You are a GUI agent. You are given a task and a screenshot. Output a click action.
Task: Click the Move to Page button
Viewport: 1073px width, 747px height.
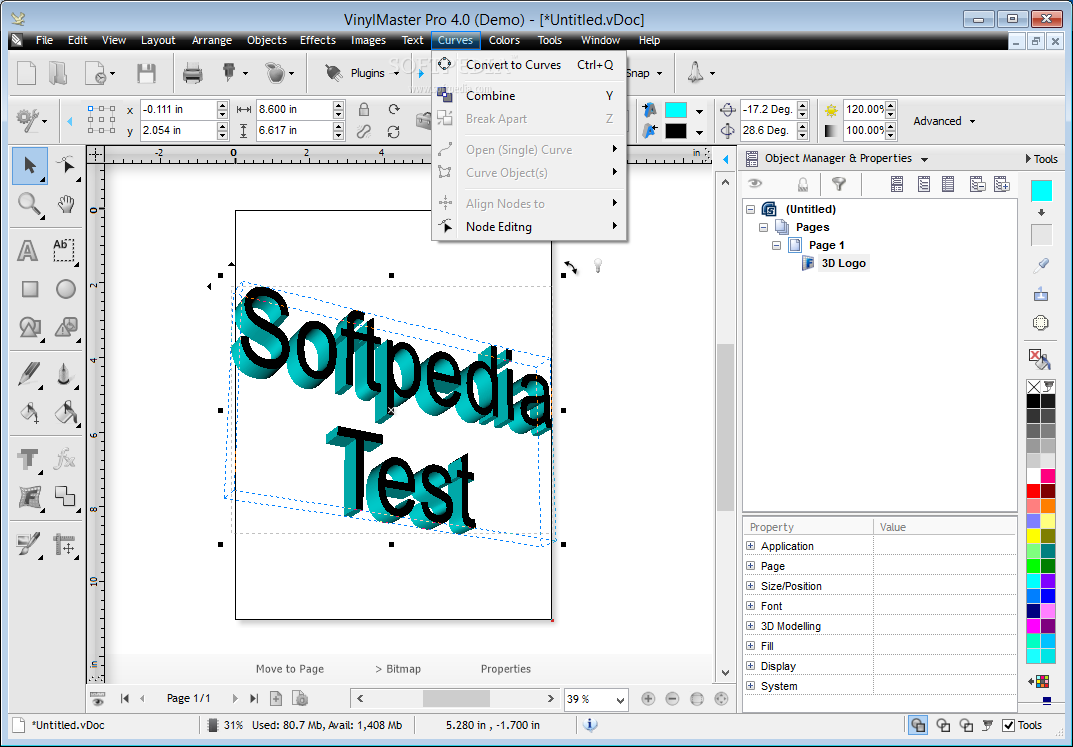click(290, 669)
